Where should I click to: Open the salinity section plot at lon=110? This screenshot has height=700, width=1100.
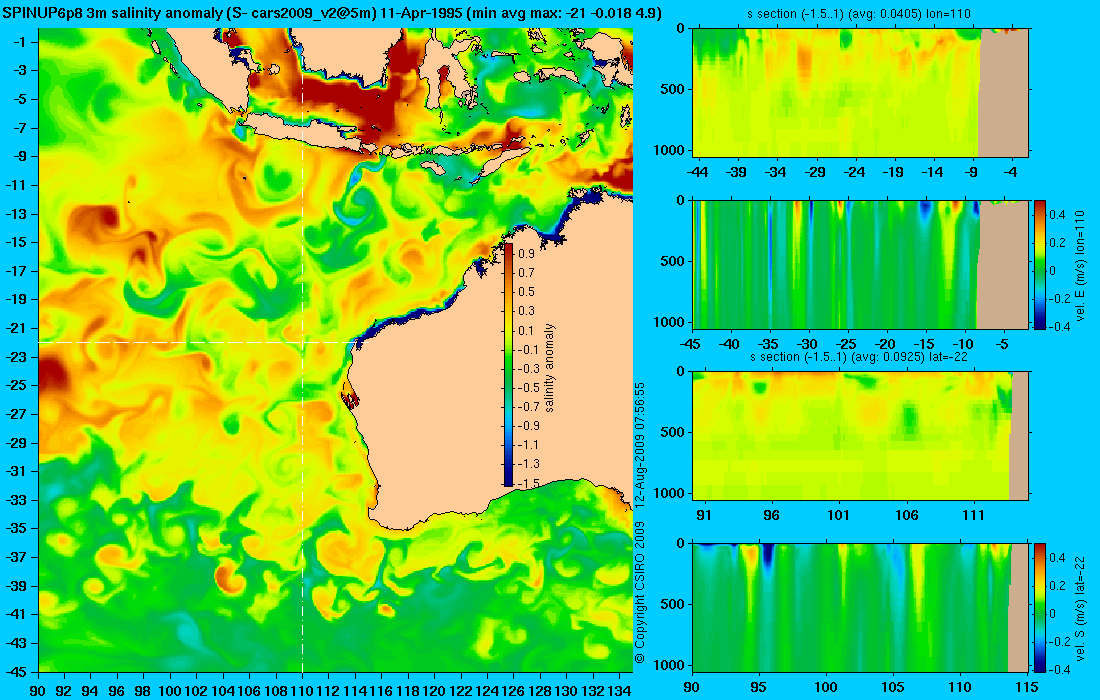coord(860,93)
